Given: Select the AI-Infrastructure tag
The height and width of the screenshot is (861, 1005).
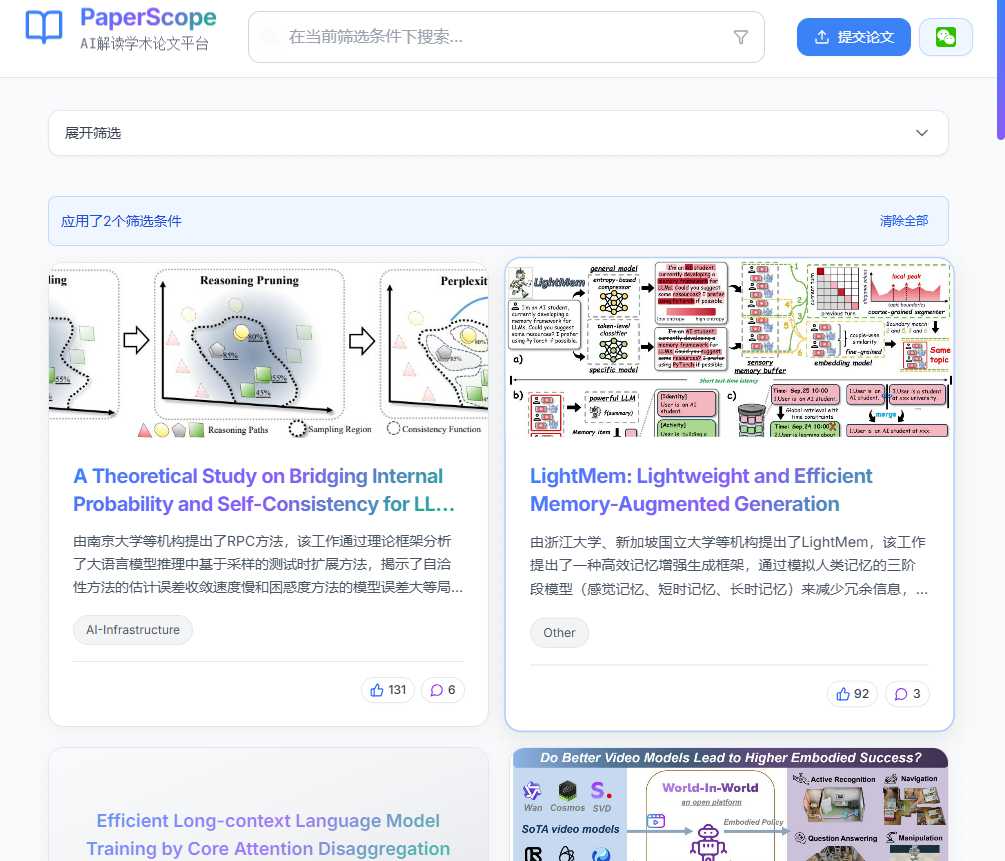Looking at the screenshot, I should pyautogui.click(x=133, y=630).
